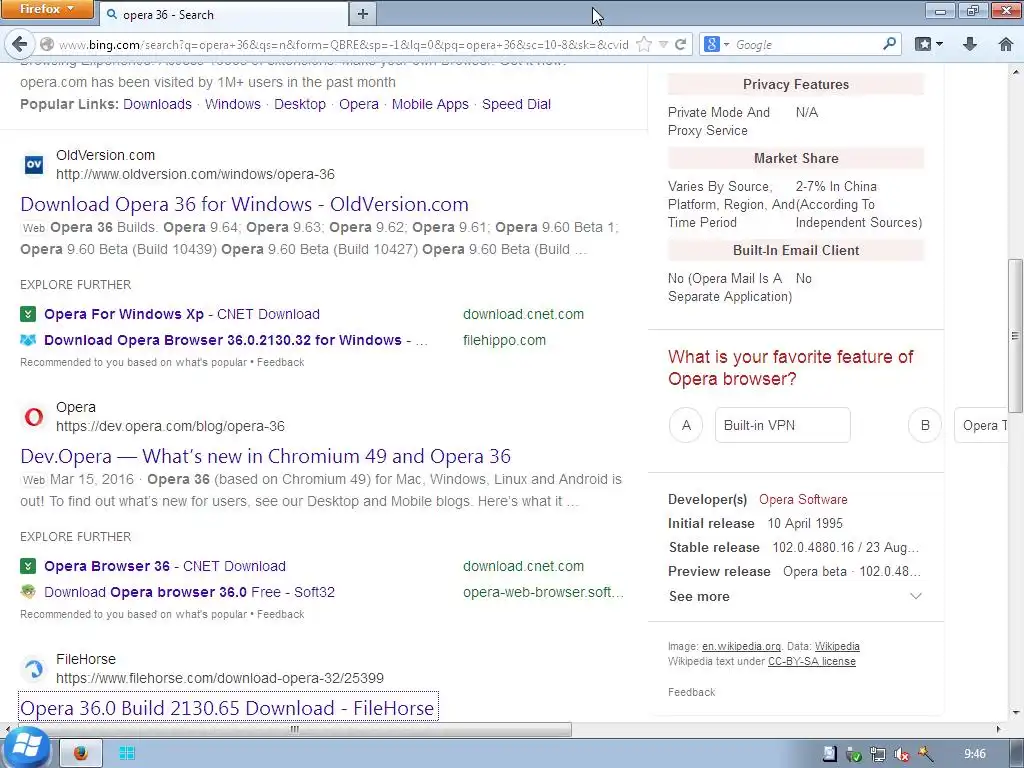Click the OldVersion.com site favicon

click(34, 165)
